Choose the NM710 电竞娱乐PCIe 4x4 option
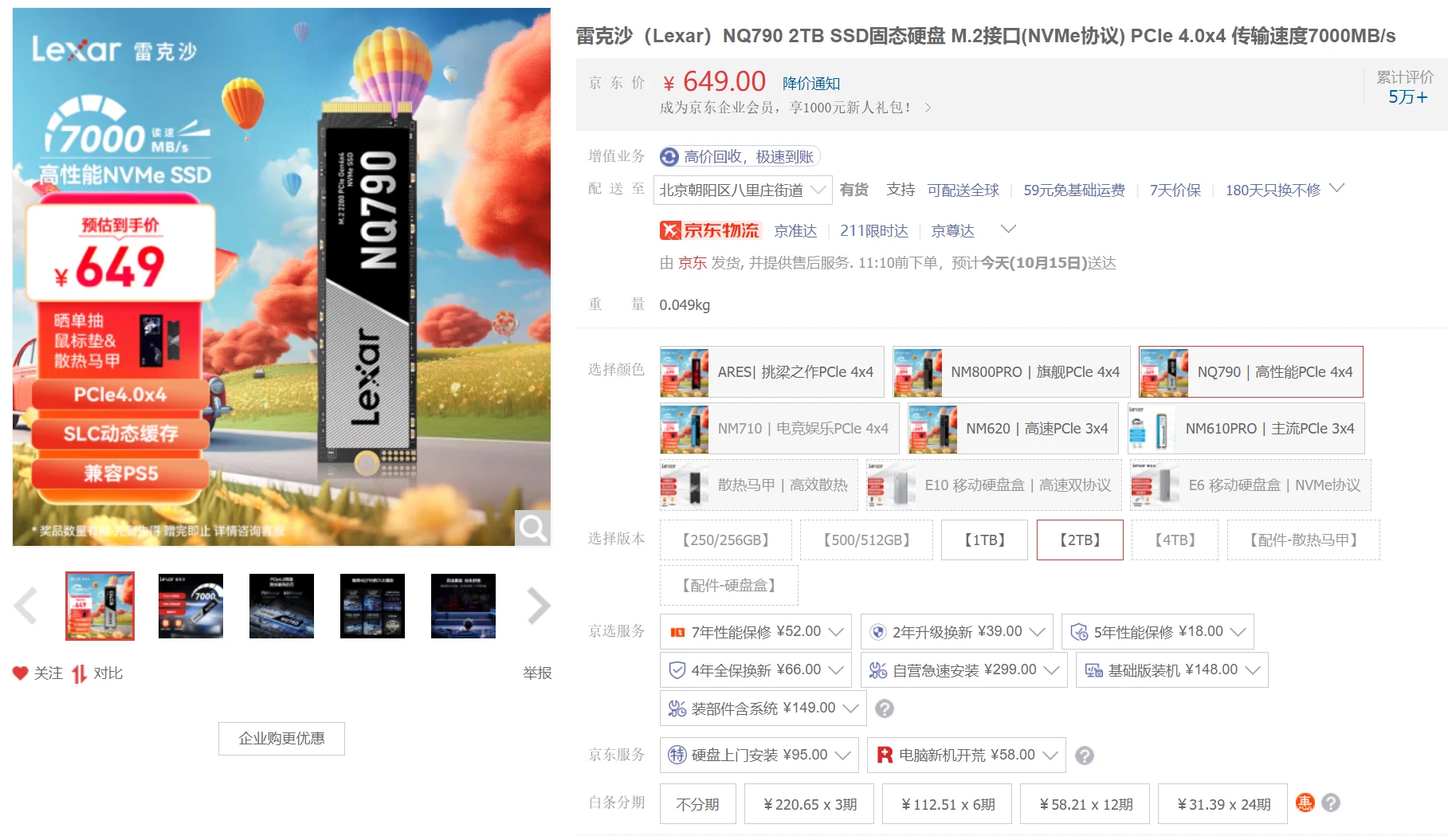Image resolution: width=1448 pixels, height=840 pixels. pos(779,428)
